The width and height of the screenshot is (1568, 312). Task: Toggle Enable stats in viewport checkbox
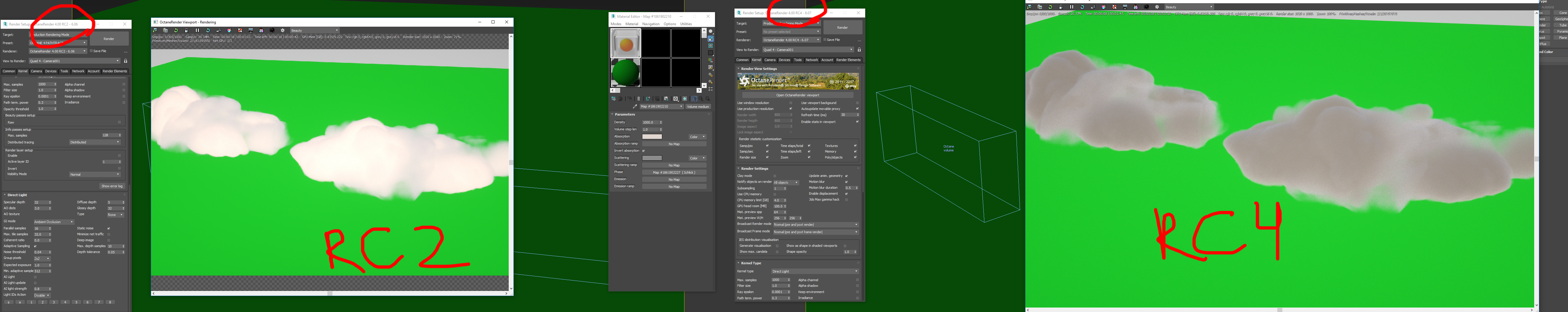click(x=857, y=122)
